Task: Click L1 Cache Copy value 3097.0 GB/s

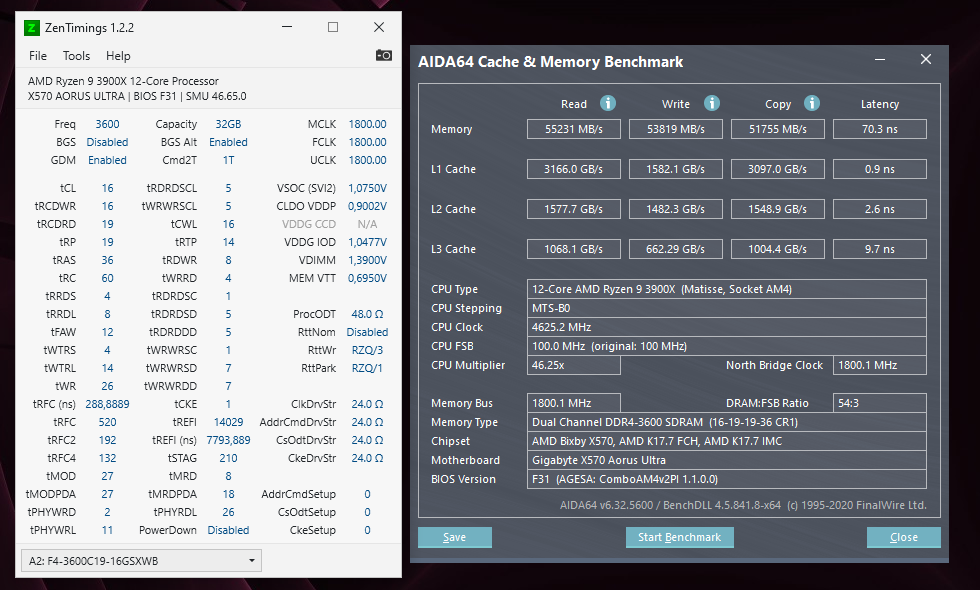Action: [x=778, y=169]
